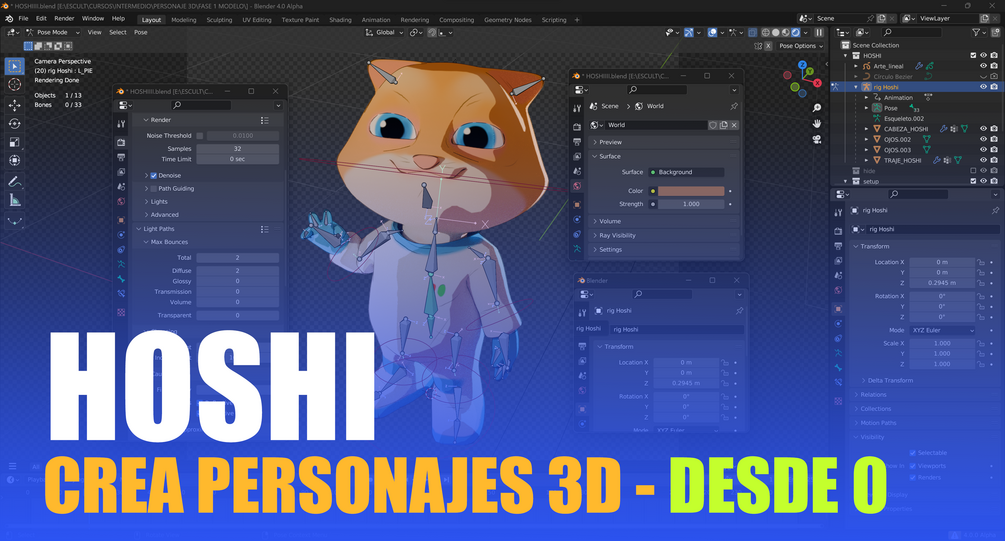Hide rig Hoshi in the viewport

pos(983,87)
